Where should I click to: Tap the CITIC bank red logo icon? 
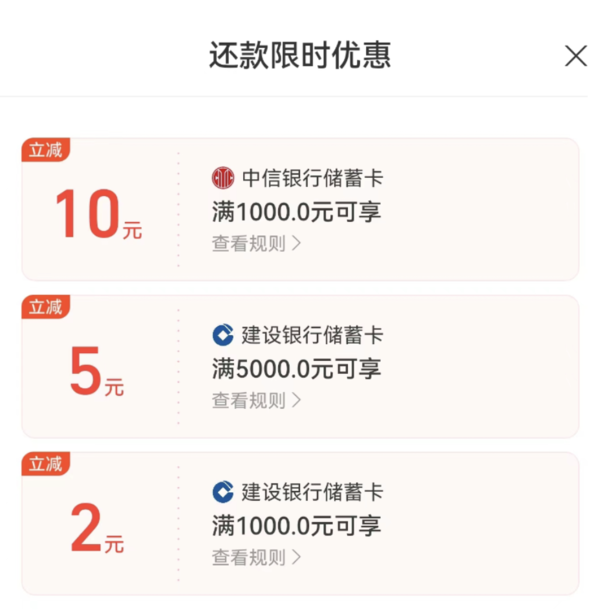click(x=223, y=178)
